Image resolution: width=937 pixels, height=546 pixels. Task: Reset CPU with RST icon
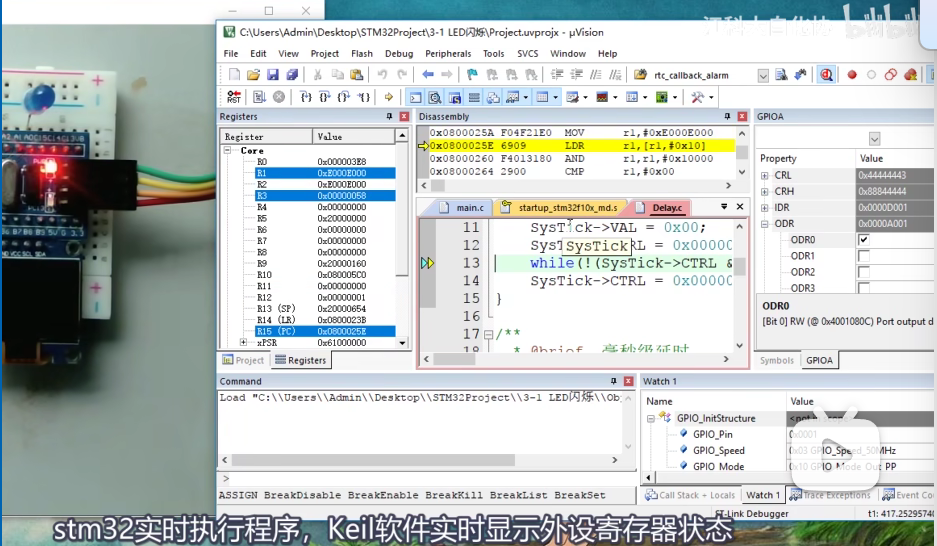coord(234,97)
